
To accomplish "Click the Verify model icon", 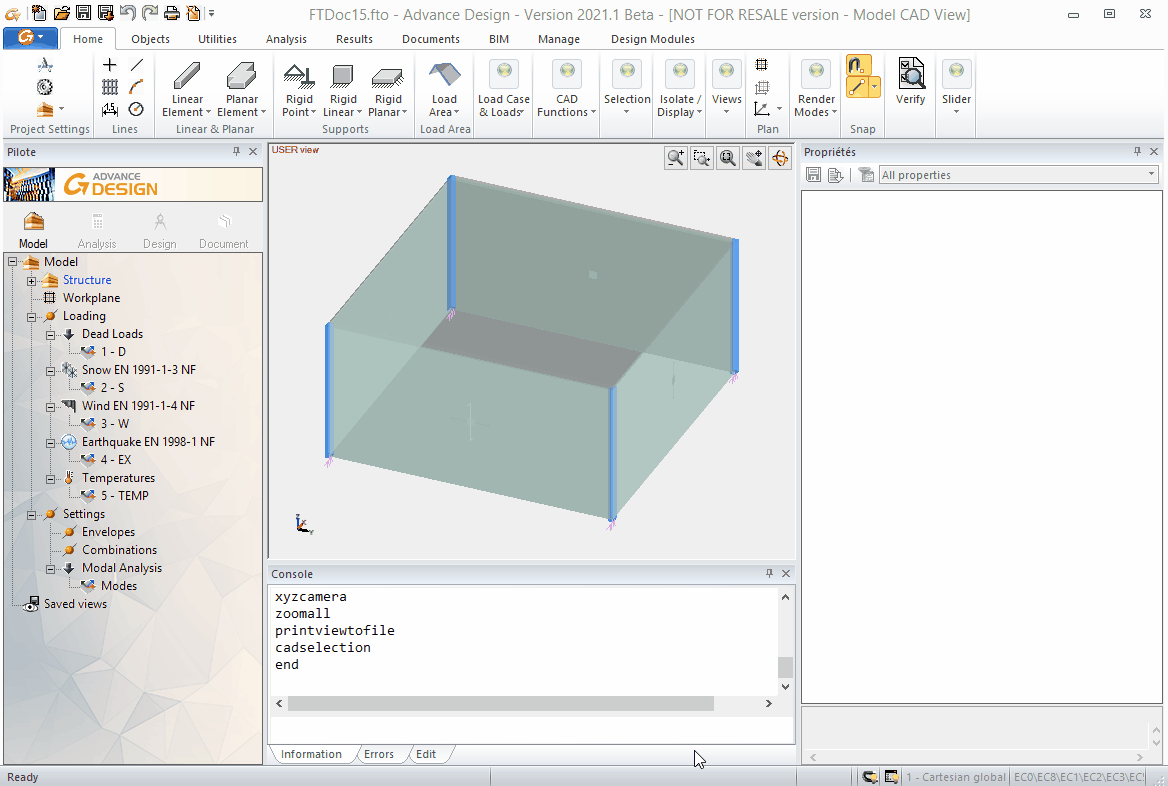I will click(x=910, y=74).
